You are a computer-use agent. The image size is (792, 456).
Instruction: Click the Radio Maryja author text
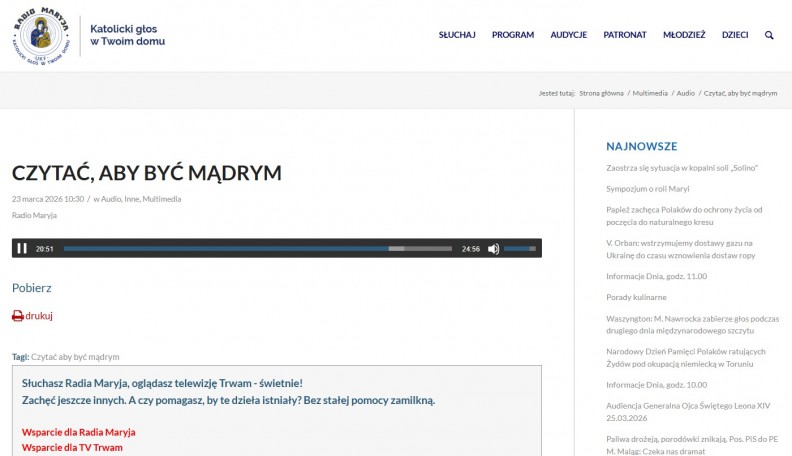point(34,216)
